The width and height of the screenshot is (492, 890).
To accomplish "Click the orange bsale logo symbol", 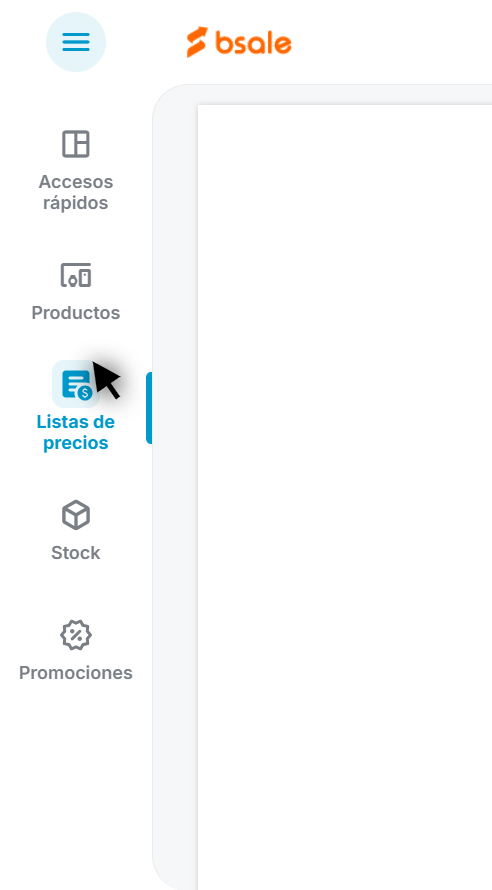I will (197, 42).
